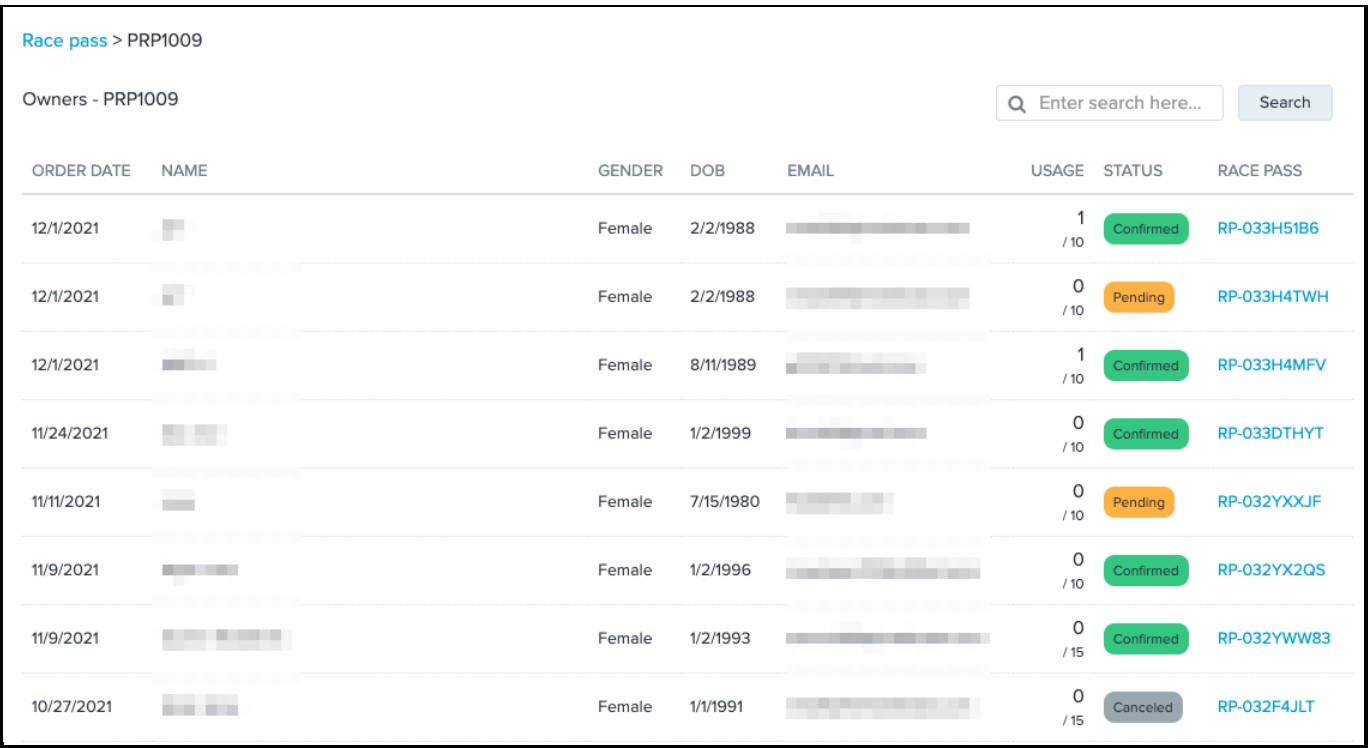Screen dimensions: 1368x748
Task: Click Pending badge on 11/11/2021 row
Action: tap(1138, 502)
